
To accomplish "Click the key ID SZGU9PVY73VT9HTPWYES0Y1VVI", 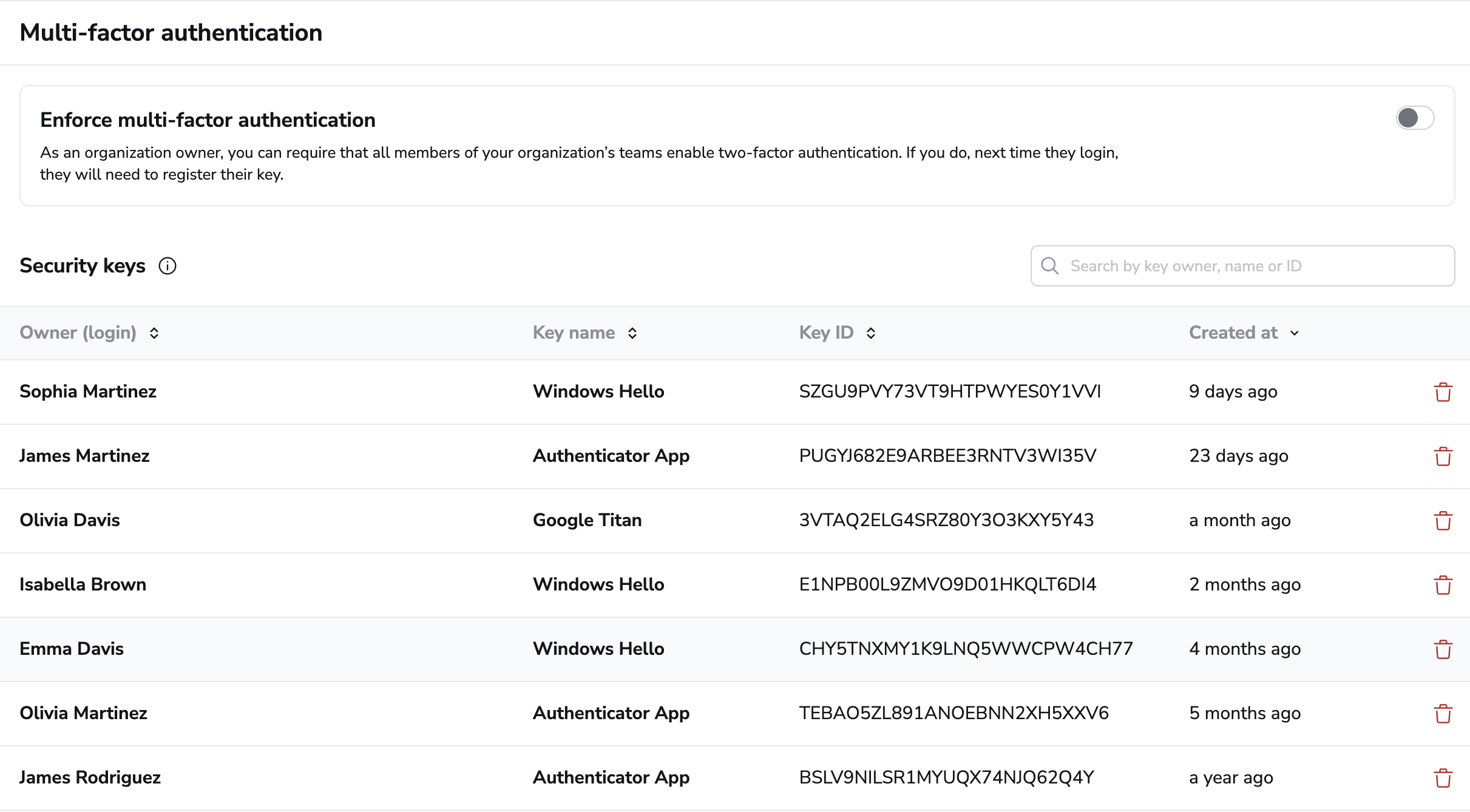I will pos(950,391).
